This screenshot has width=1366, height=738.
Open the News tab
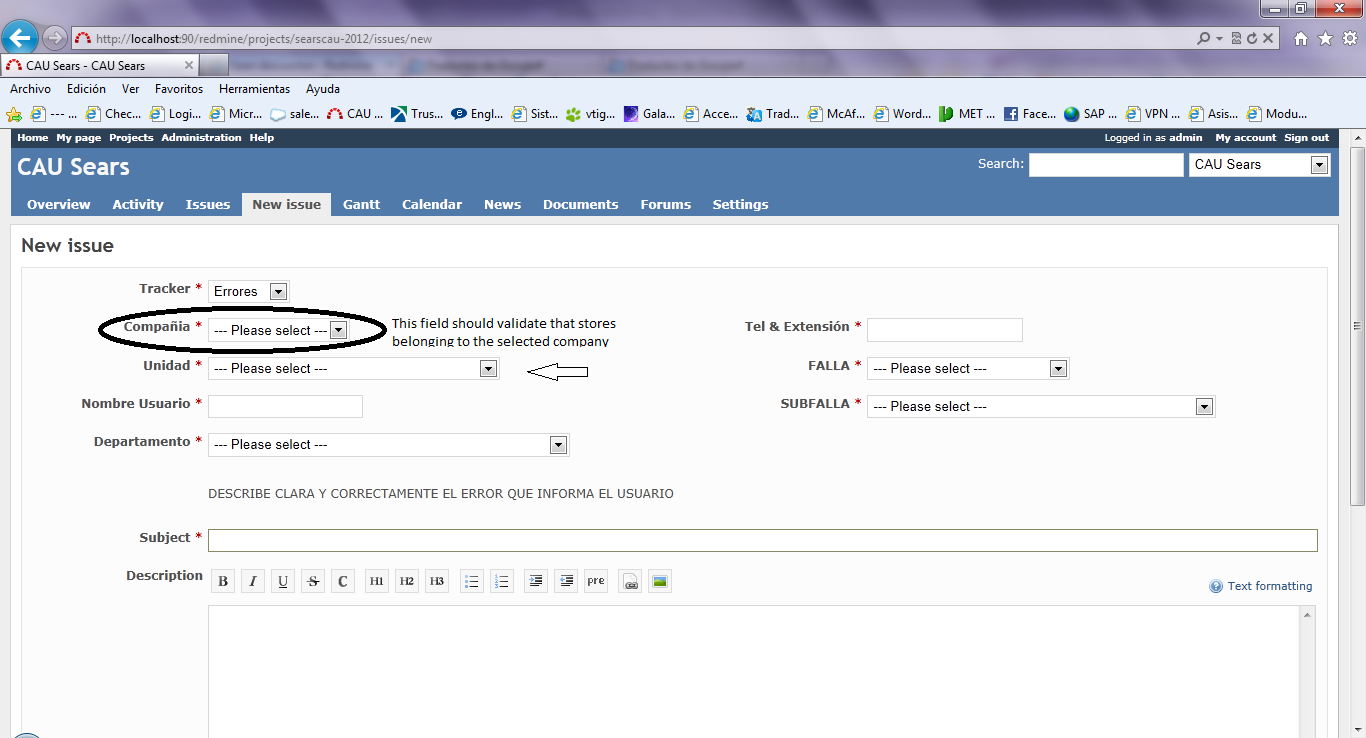click(503, 204)
